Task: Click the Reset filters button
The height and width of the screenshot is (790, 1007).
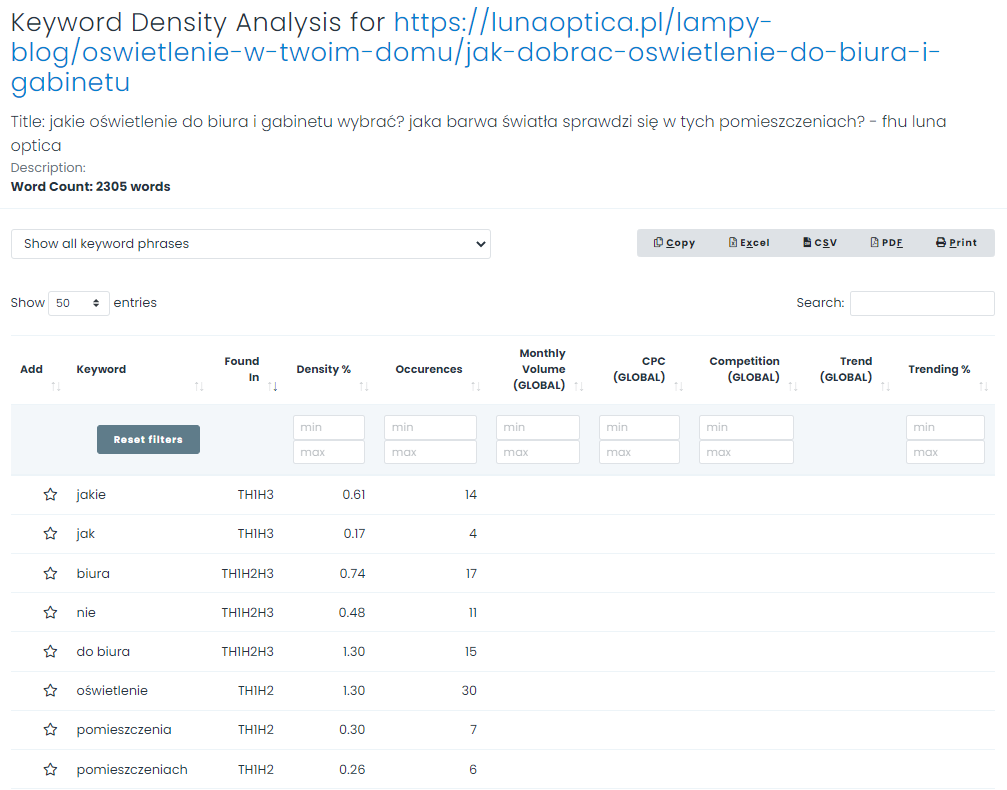Action: pos(148,439)
